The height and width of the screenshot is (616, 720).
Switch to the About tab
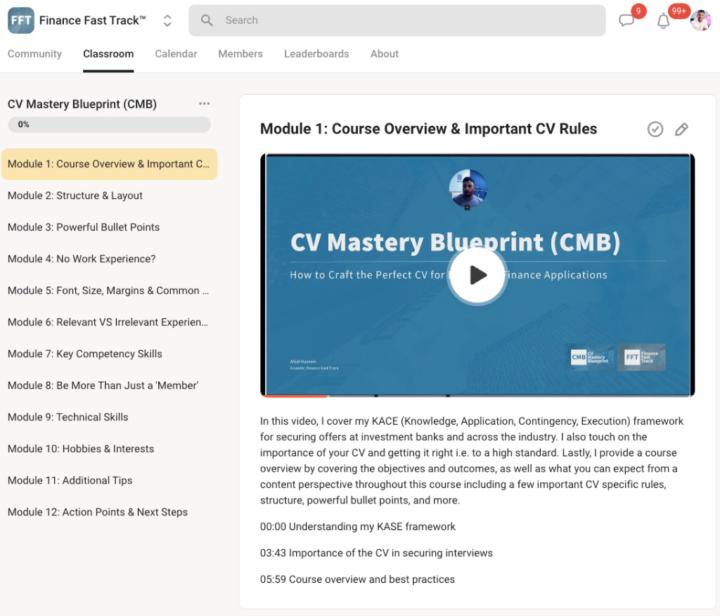(x=384, y=54)
